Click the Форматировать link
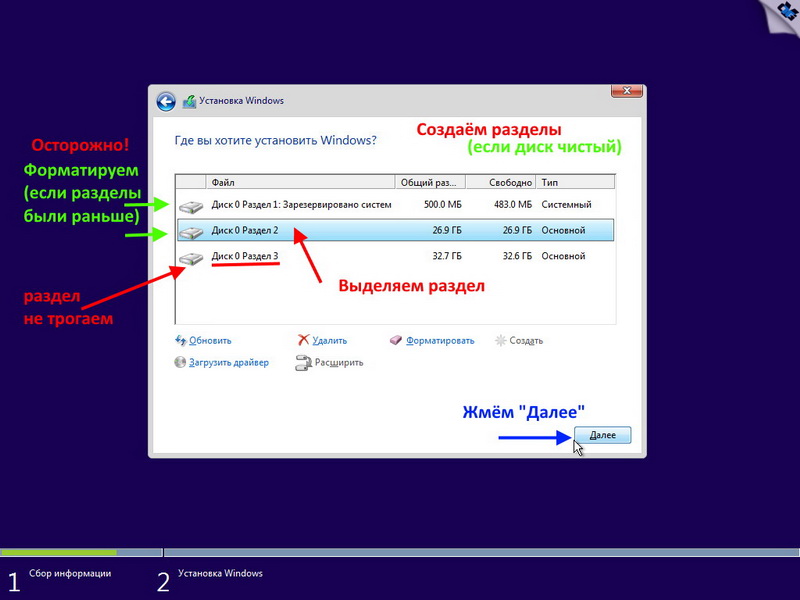 pos(440,341)
